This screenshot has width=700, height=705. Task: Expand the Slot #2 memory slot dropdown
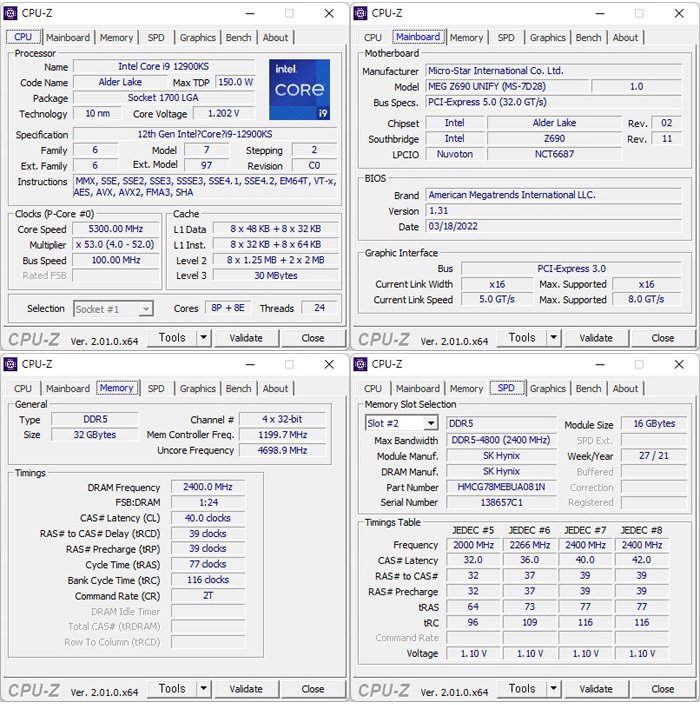(431, 423)
